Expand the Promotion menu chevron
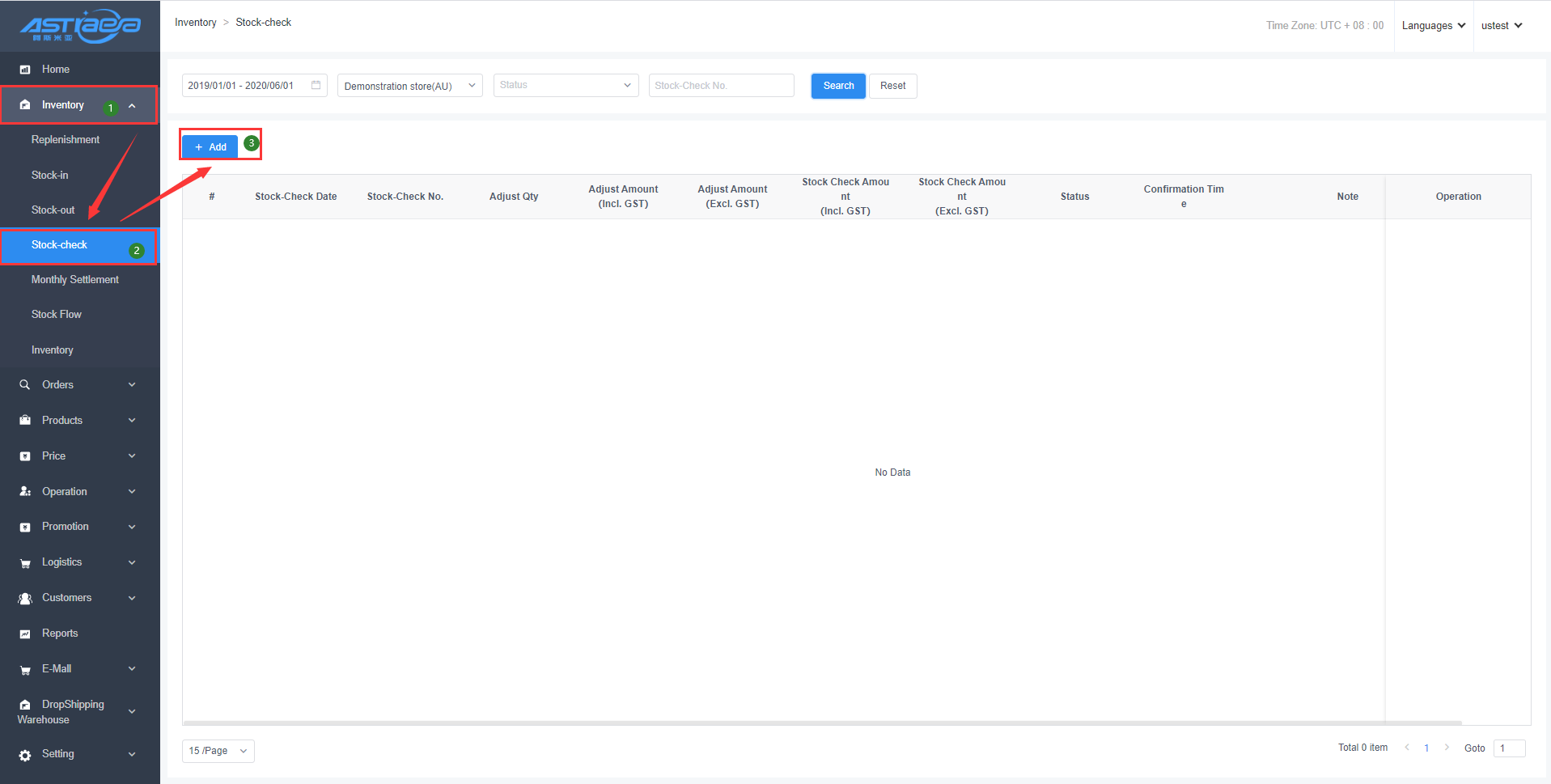The width and height of the screenshot is (1551, 784). [x=132, y=527]
